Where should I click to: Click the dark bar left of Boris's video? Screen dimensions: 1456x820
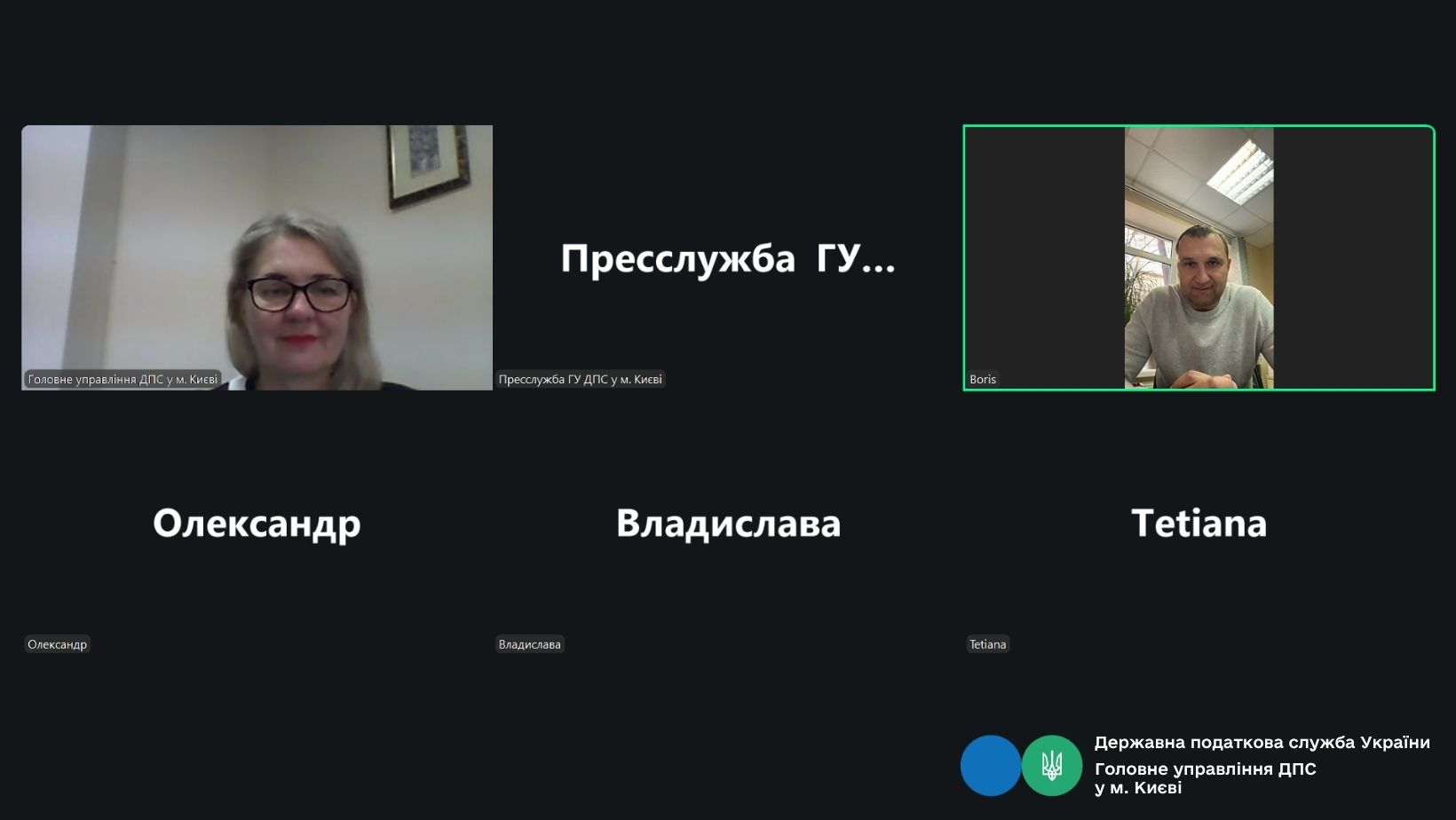1045,257
